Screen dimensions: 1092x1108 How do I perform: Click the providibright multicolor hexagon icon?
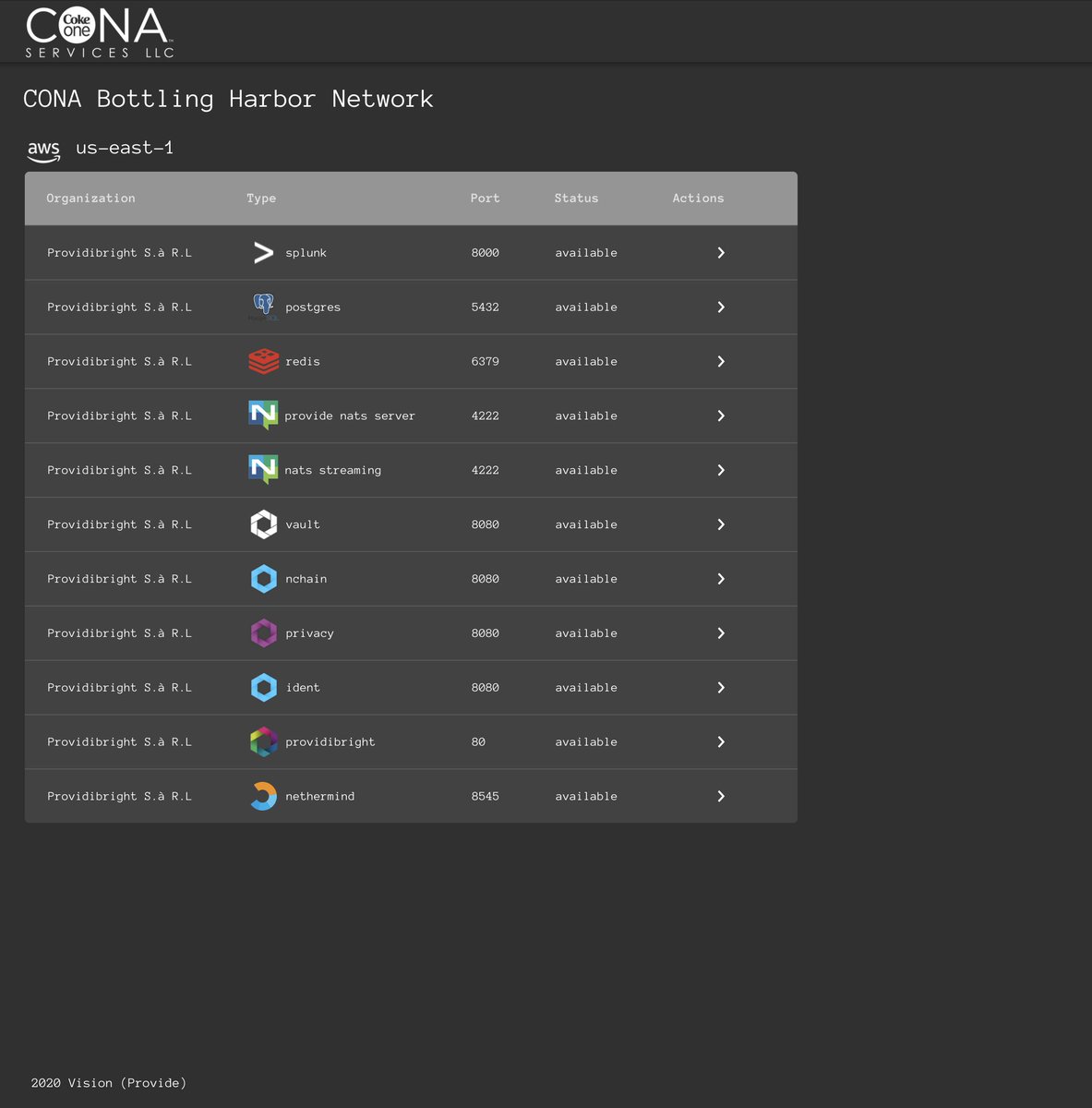click(x=263, y=741)
